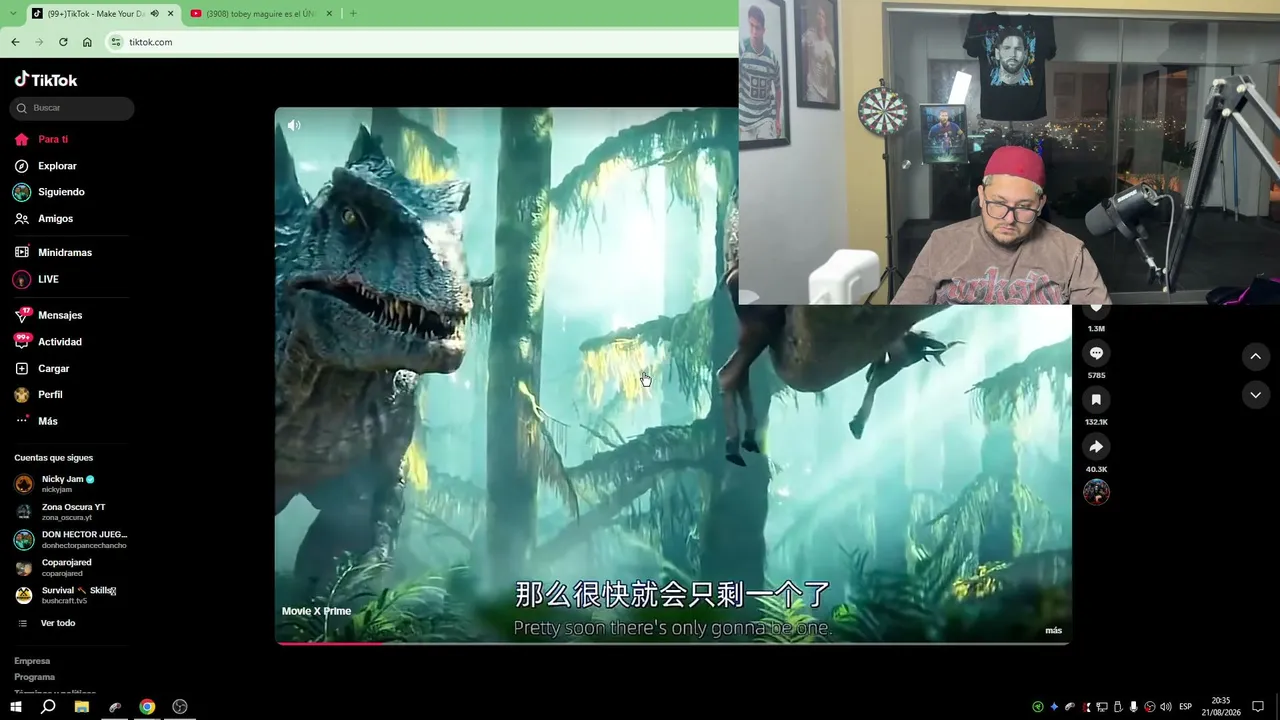Screen dimensions: 1280x720
Task: Open the Siguiendo feed
Action: click(x=50, y=192)
